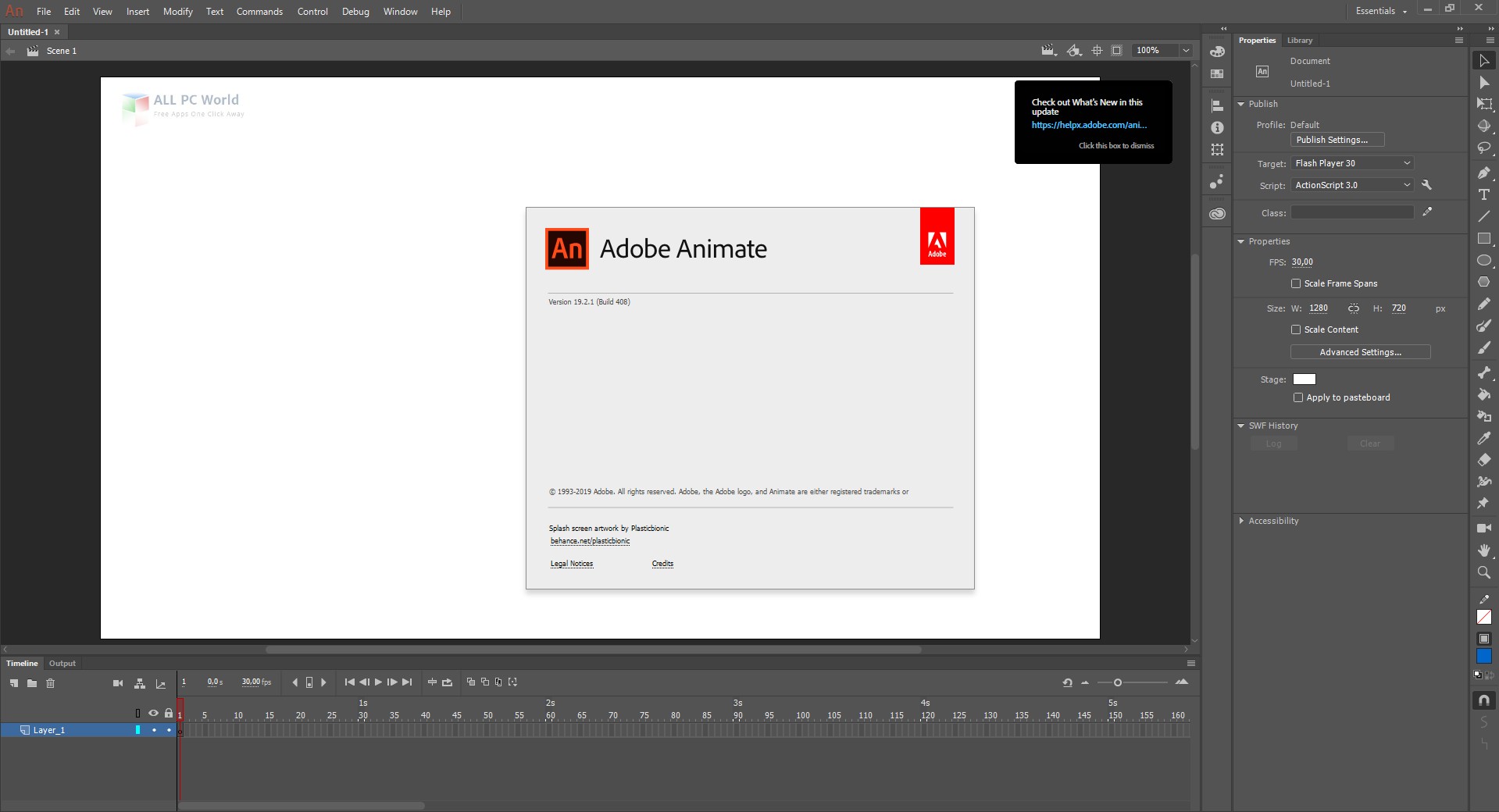Add a camera from the timeline toolbar

(x=118, y=682)
